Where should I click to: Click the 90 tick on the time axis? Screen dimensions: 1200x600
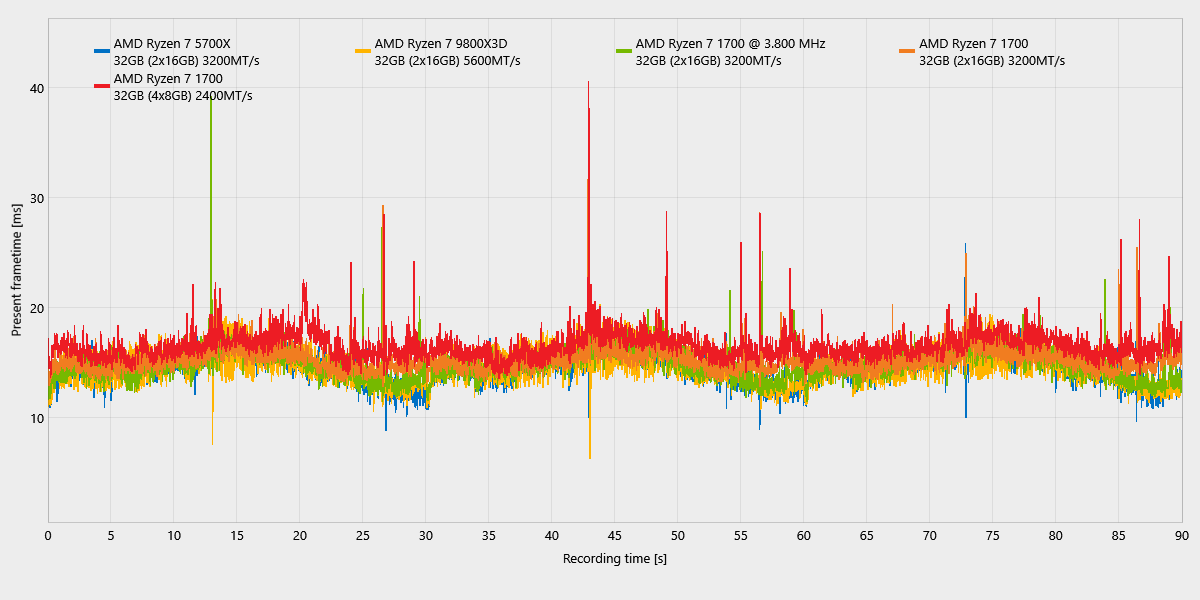coord(1182,535)
